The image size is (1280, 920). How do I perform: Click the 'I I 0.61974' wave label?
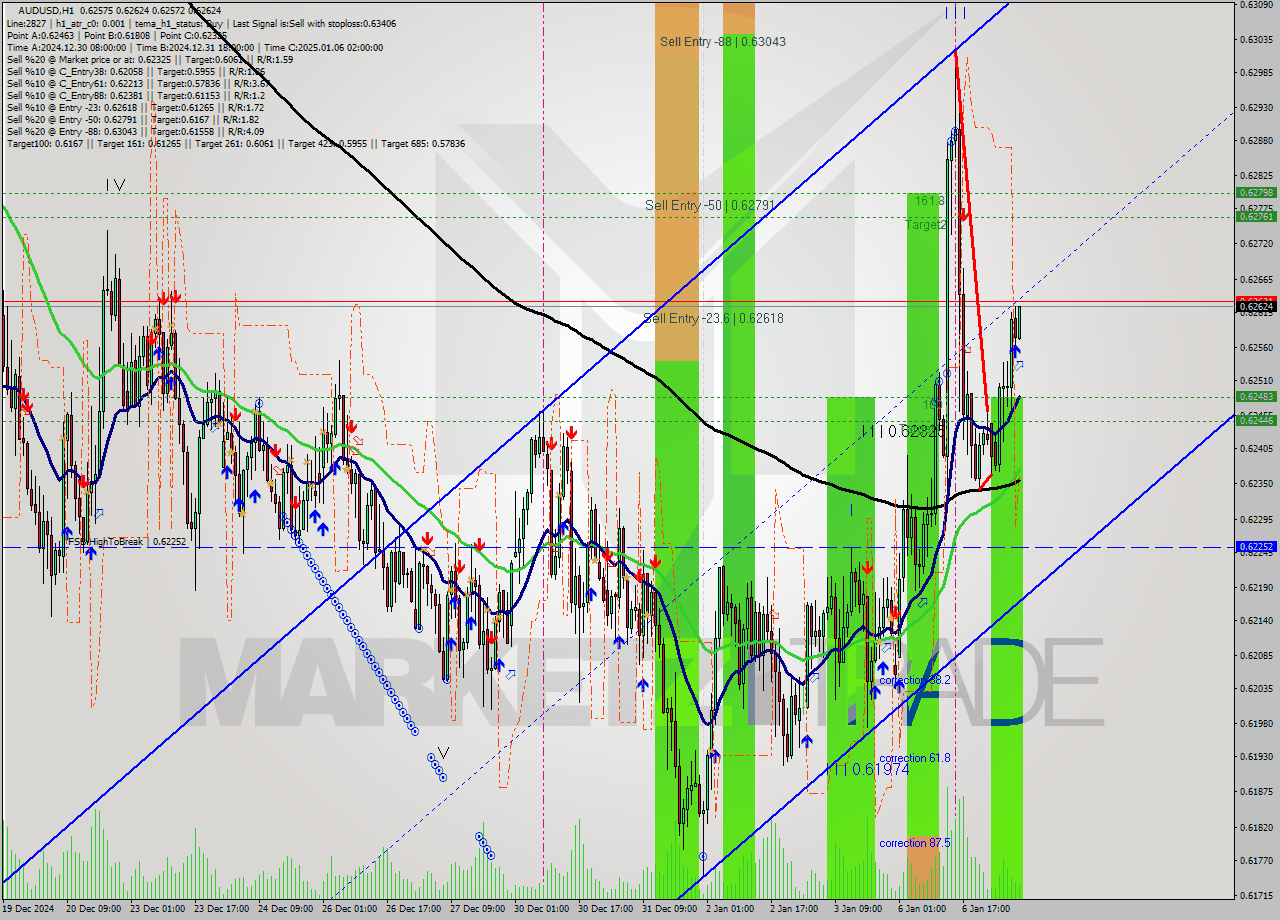870,768
